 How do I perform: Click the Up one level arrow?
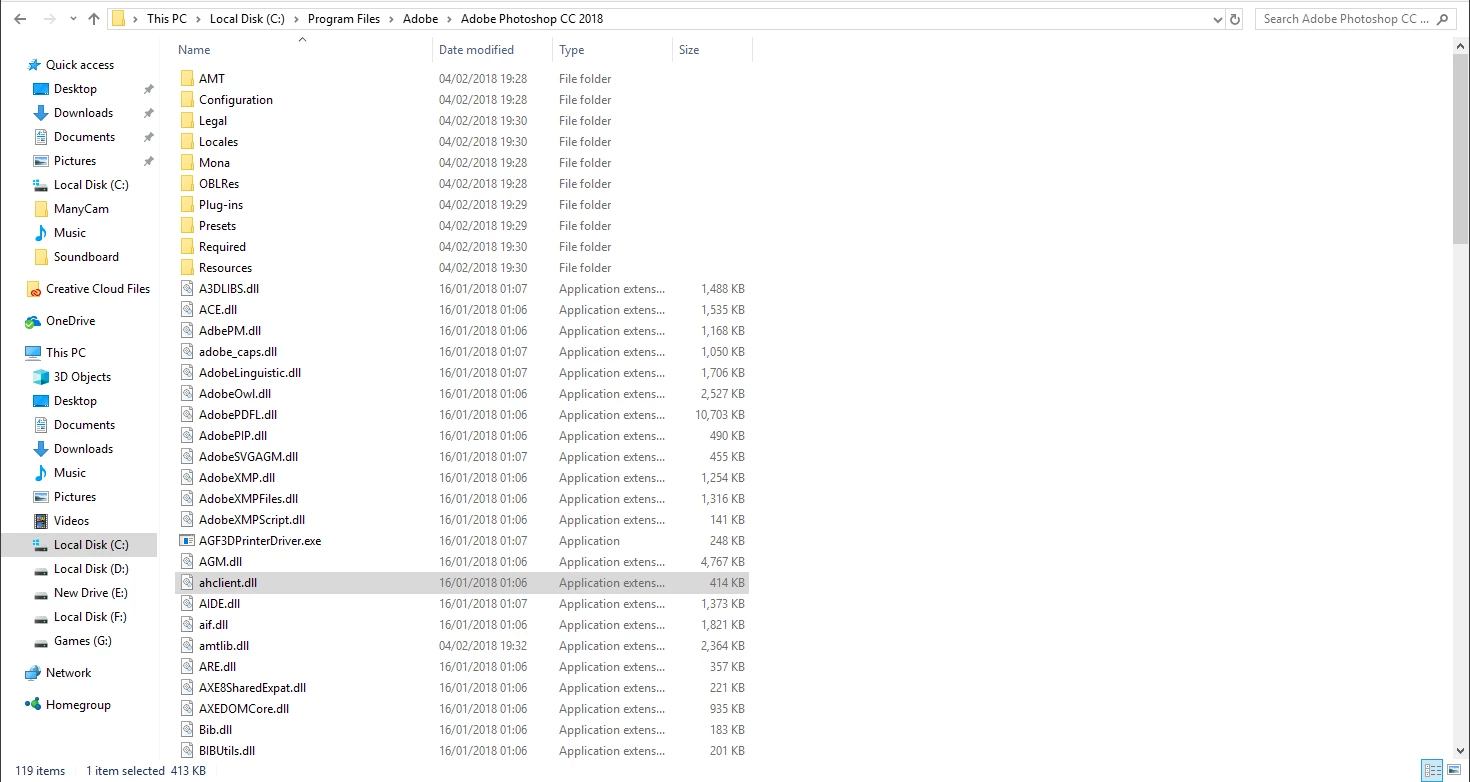94,19
